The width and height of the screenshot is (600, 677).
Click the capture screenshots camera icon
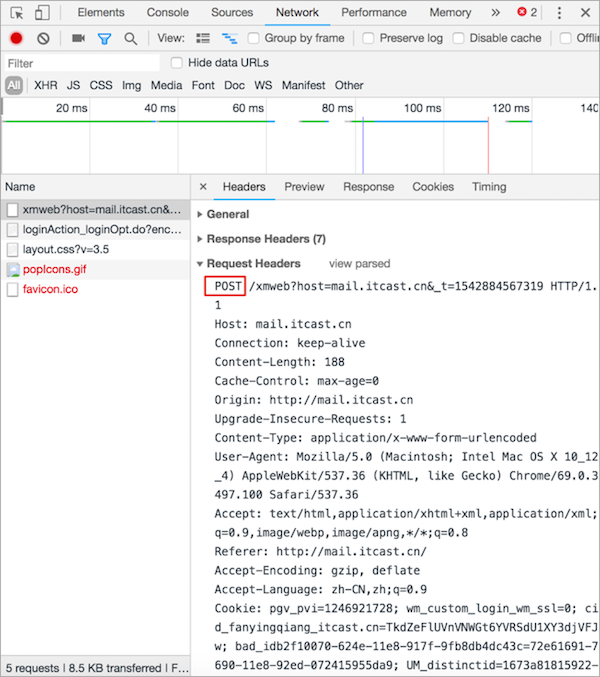[x=78, y=38]
